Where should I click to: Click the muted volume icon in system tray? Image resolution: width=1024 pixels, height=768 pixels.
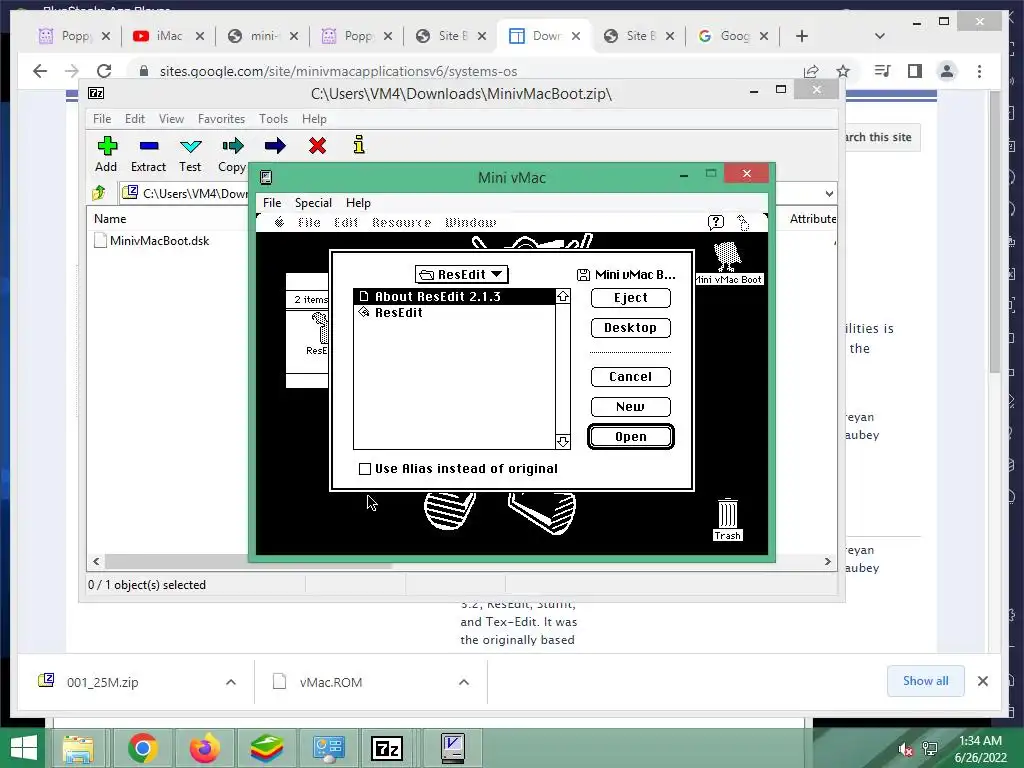point(904,749)
